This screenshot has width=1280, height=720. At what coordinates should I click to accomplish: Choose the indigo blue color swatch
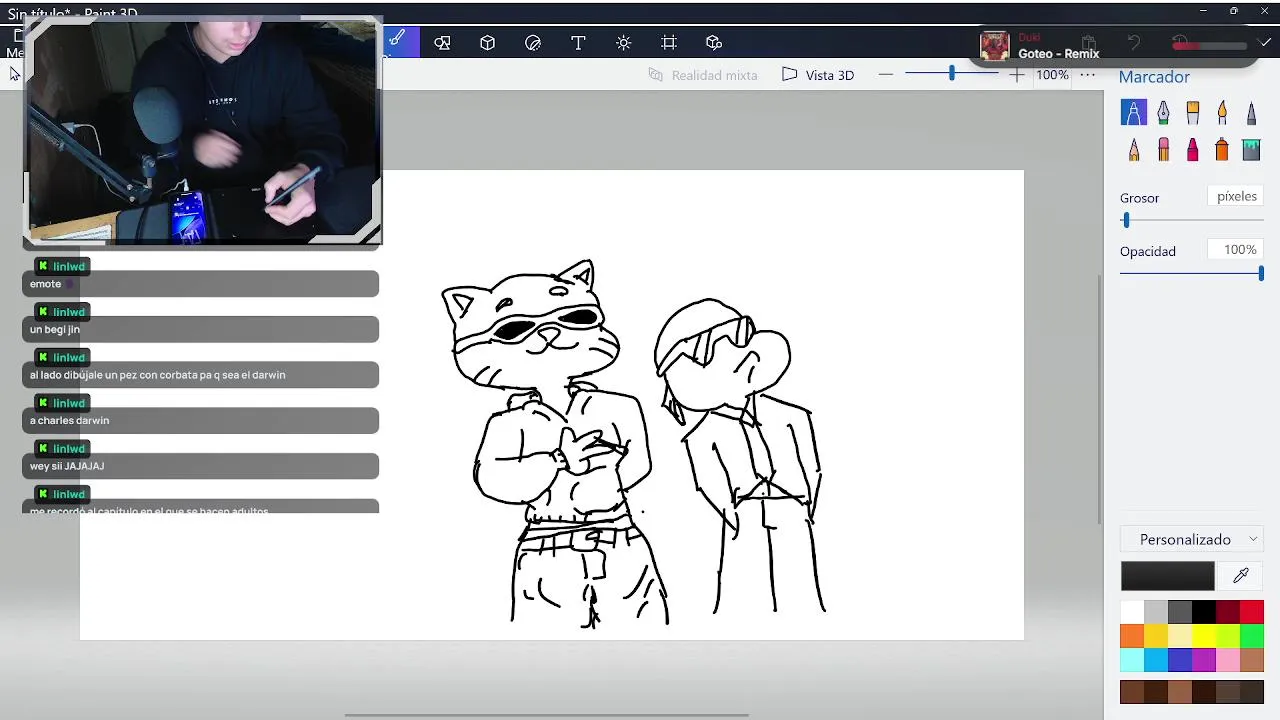click(1180, 660)
